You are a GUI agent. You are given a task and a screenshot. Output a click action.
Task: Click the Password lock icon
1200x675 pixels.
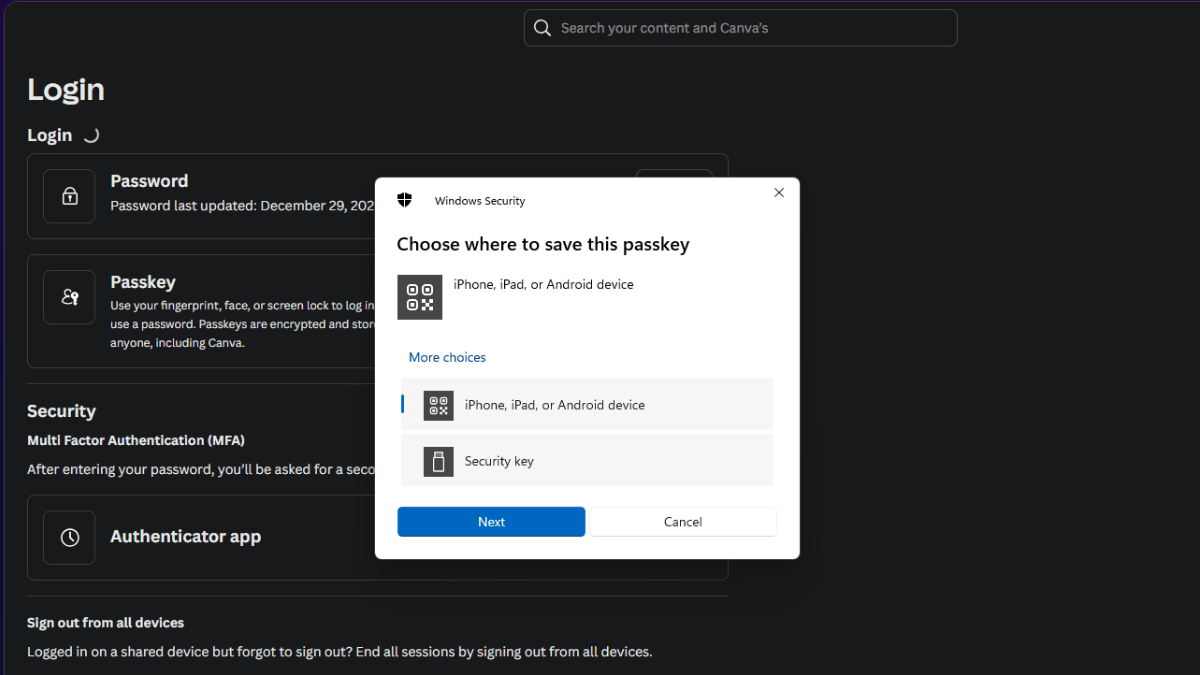(69, 196)
